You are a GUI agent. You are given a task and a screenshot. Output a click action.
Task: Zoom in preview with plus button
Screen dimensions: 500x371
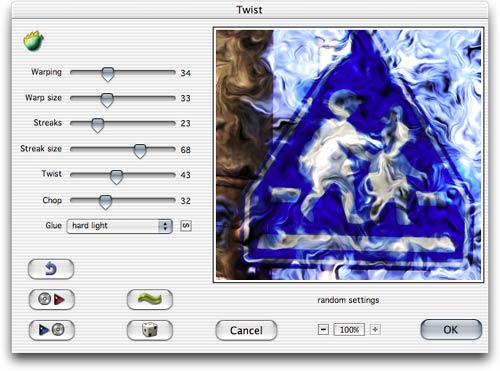[x=375, y=330]
